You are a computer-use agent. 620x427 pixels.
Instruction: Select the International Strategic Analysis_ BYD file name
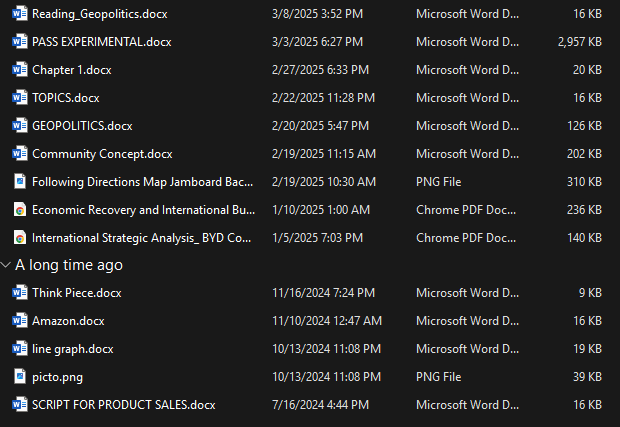pos(142,238)
